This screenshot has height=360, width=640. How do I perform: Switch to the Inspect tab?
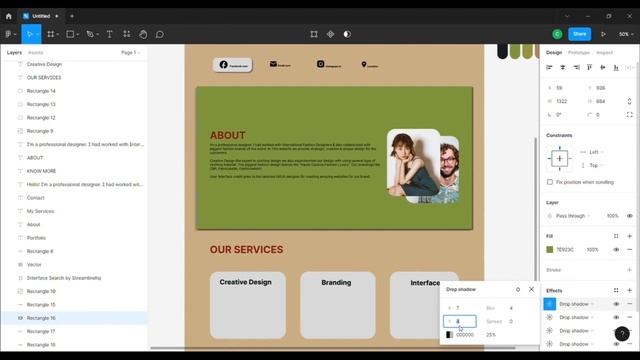604,53
